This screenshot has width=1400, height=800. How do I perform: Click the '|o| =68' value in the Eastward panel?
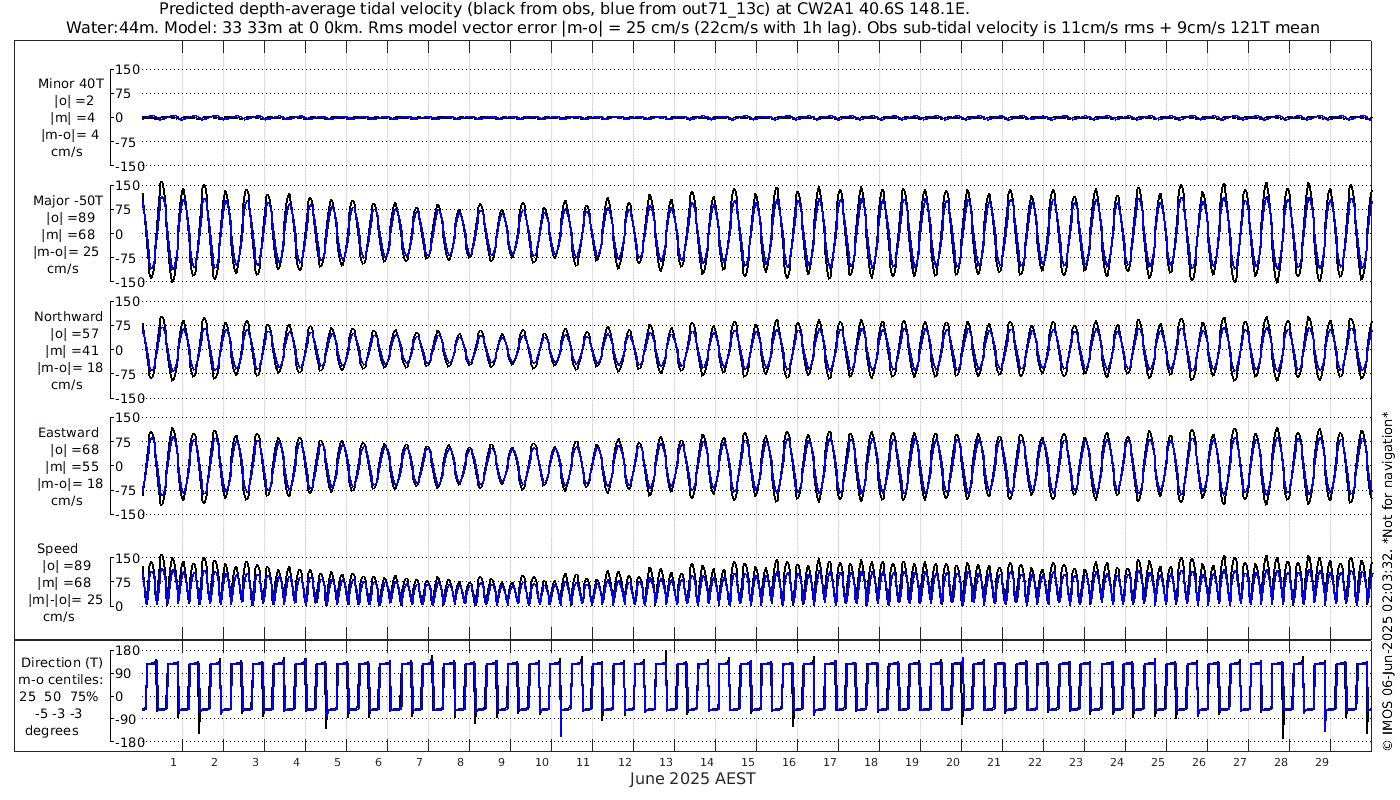(68, 449)
